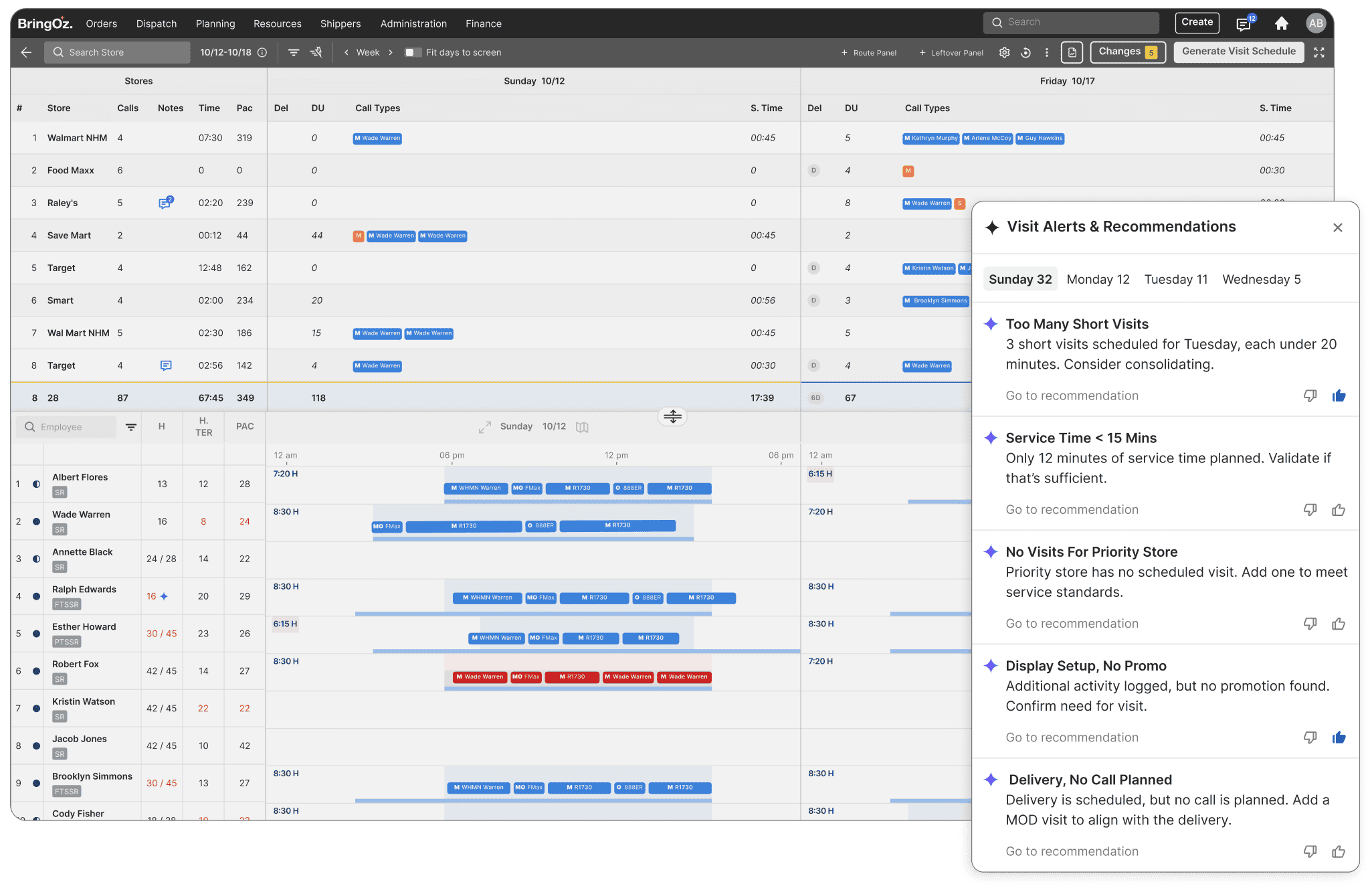Image resolution: width=1372 pixels, height=892 pixels.
Task: Add a Route Panel
Action: tap(869, 52)
